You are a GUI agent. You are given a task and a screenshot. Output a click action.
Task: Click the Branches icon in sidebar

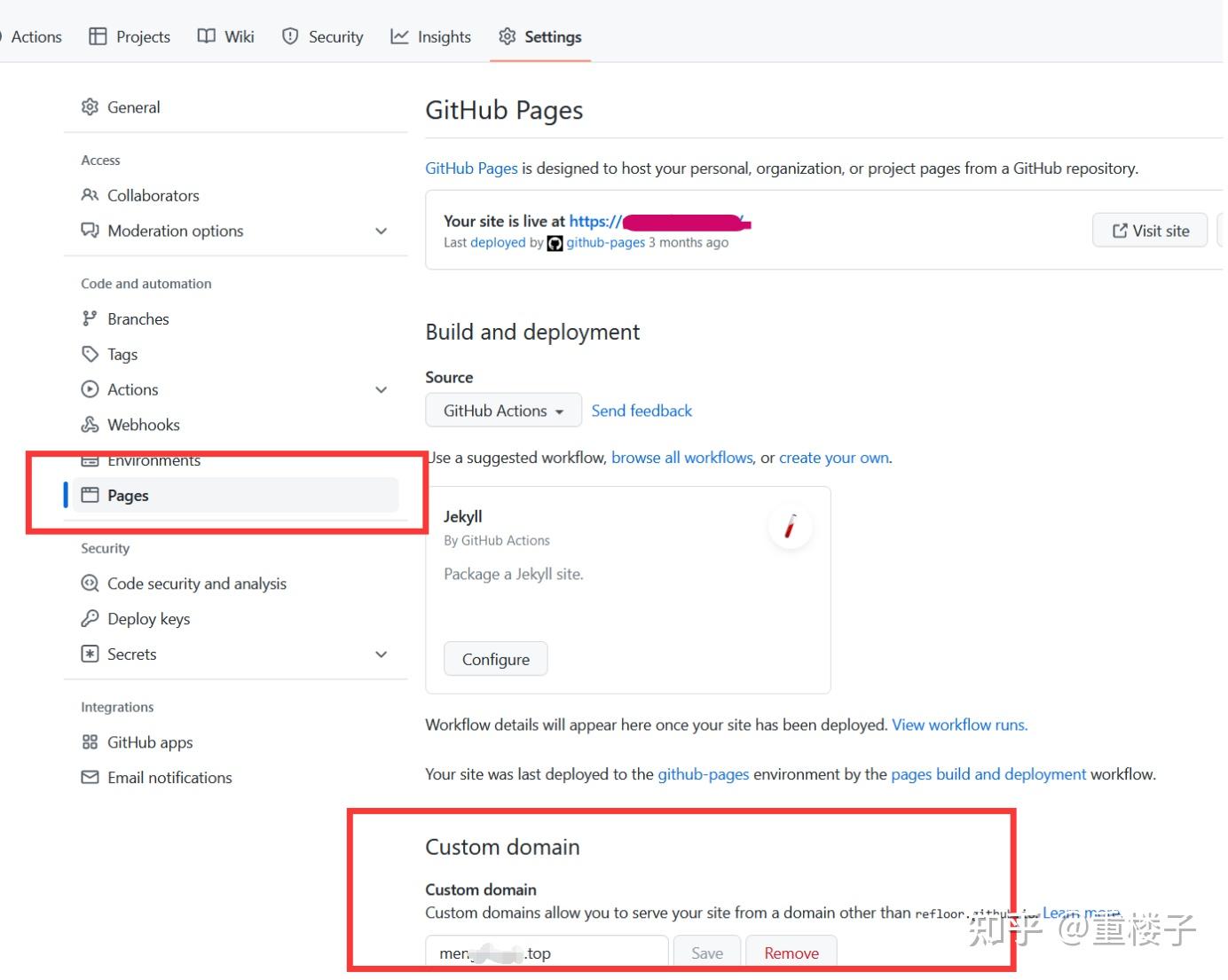coord(90,318)
